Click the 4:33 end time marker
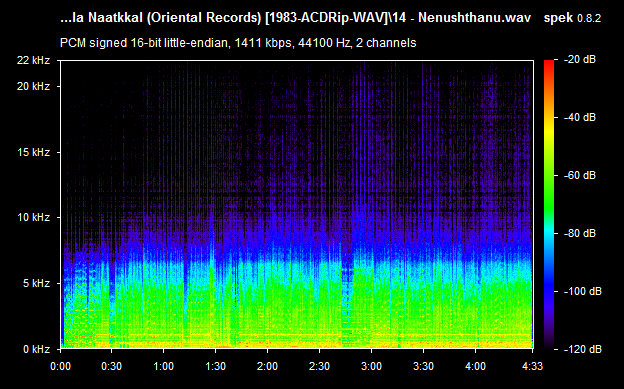 532,366
